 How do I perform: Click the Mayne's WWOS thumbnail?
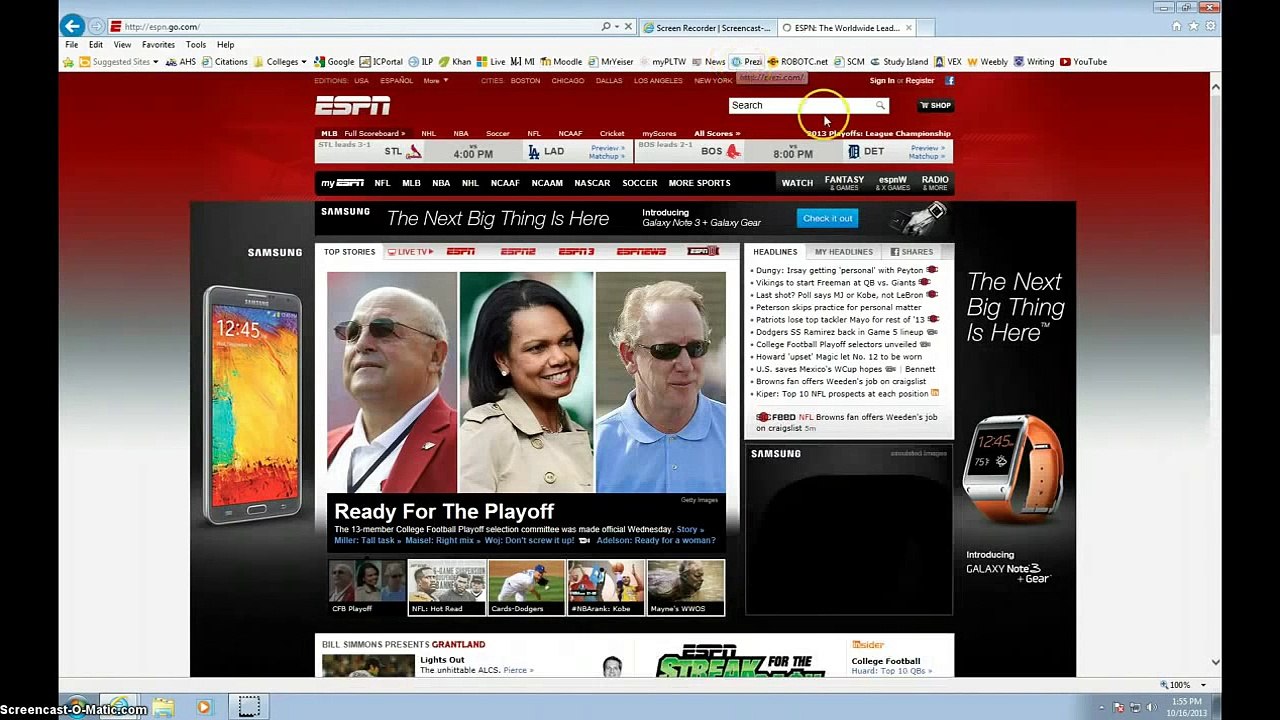[685, 587]
